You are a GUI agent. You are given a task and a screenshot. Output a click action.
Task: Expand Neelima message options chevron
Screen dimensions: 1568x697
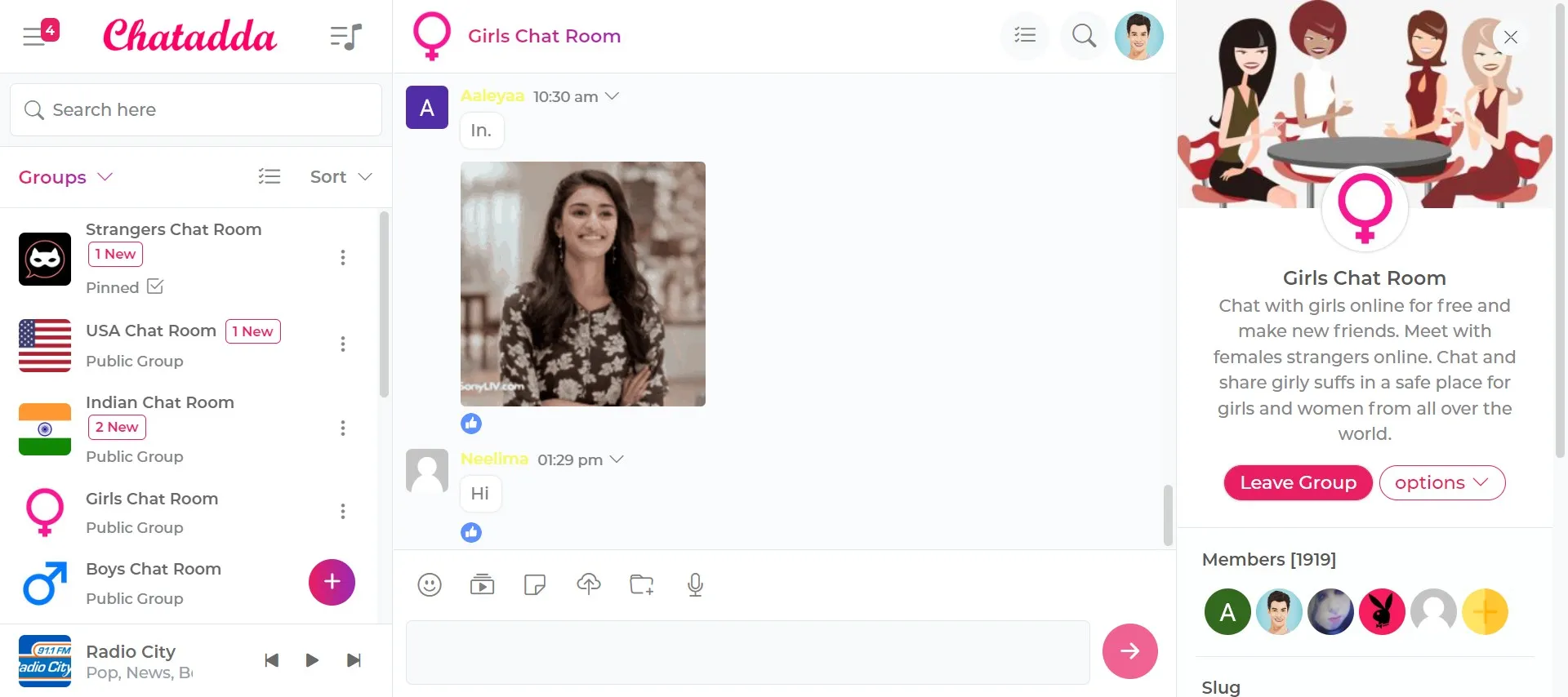pos(617,459)
